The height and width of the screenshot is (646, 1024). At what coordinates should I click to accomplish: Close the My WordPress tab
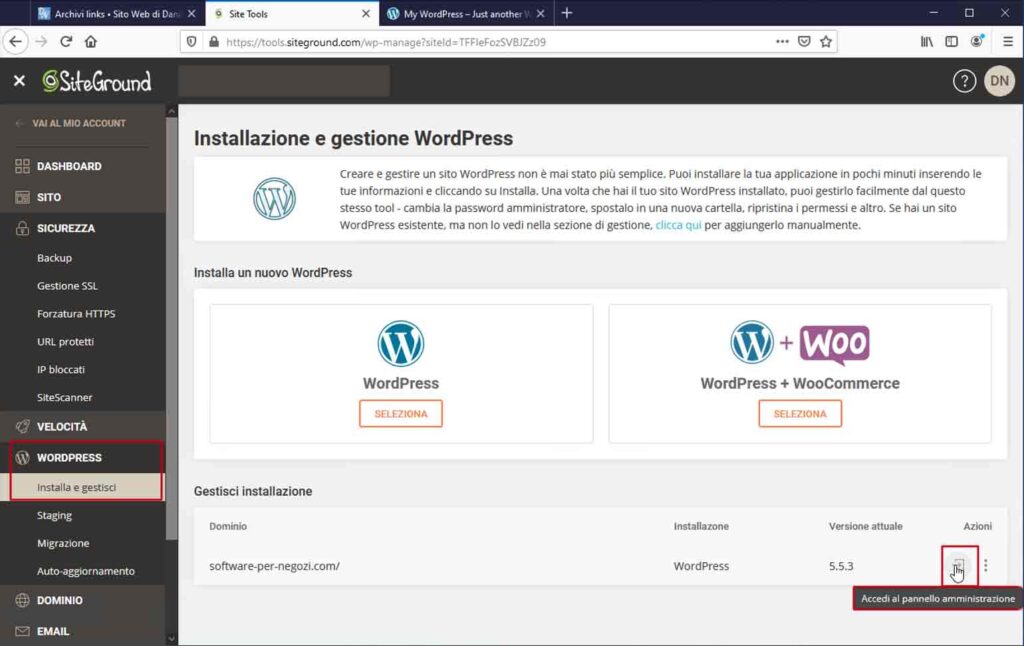point(540,13)
